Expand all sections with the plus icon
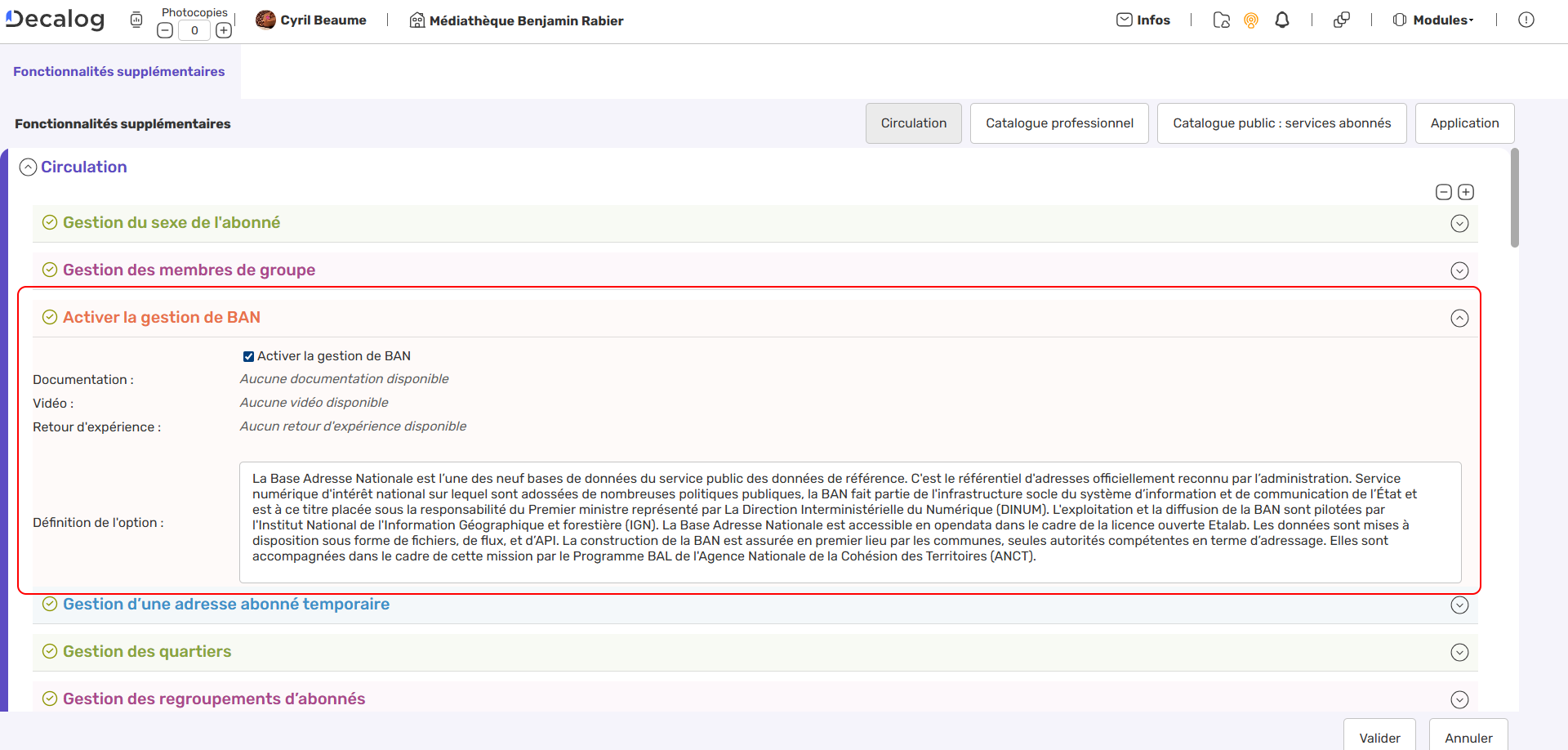The image size is (1568, 750). [x=1466, y=192]
